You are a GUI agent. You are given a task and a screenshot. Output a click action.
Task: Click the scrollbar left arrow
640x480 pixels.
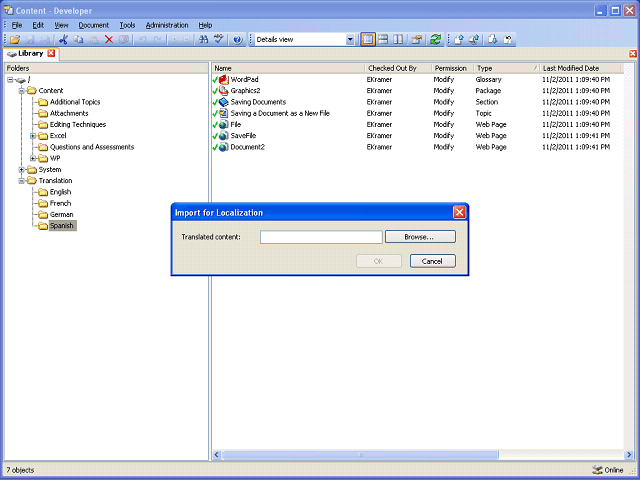pos(217,454)
